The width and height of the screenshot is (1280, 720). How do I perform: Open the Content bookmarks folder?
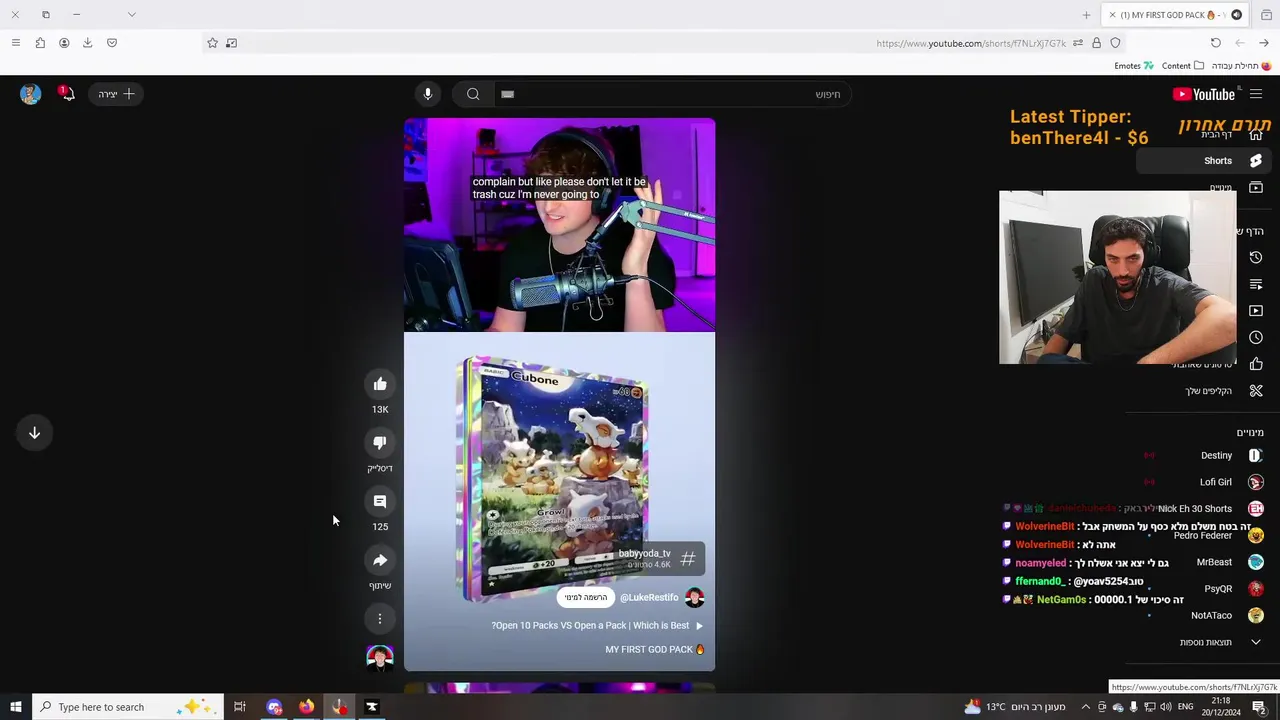[x=1184, y=66]
